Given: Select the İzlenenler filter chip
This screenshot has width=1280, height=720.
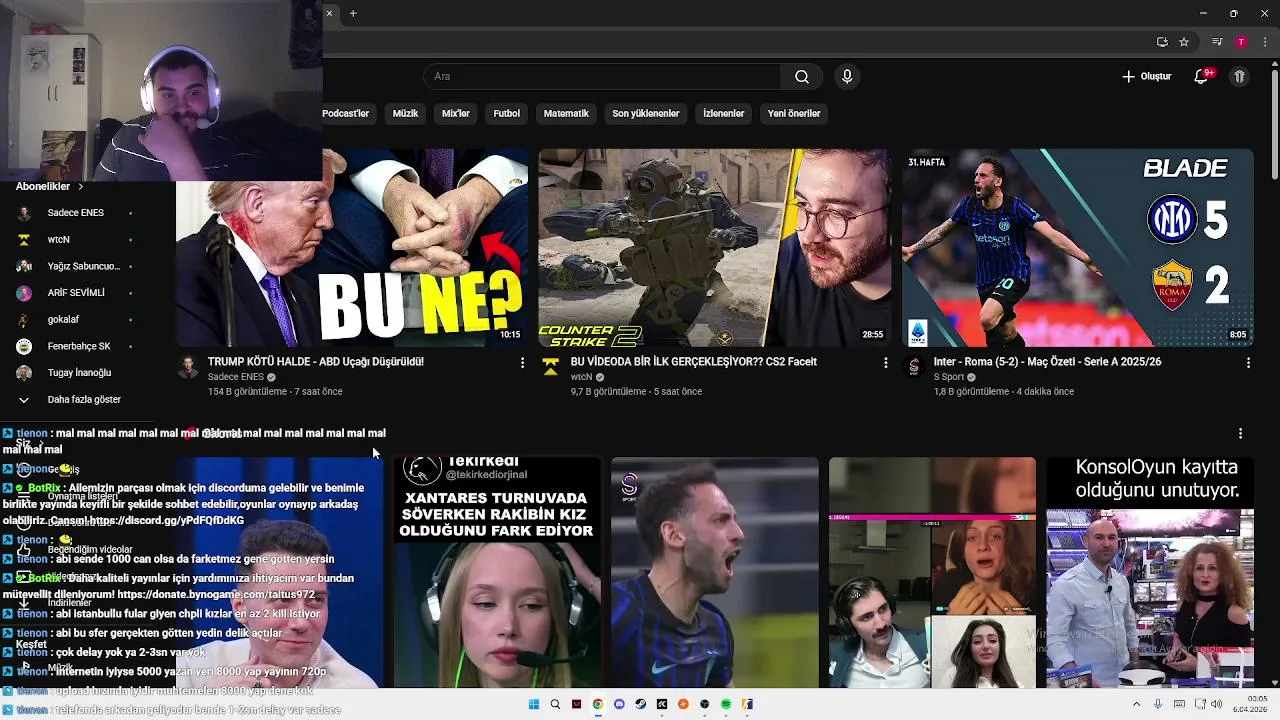Looking at the screenshot, I should click(x=724, y=114).
